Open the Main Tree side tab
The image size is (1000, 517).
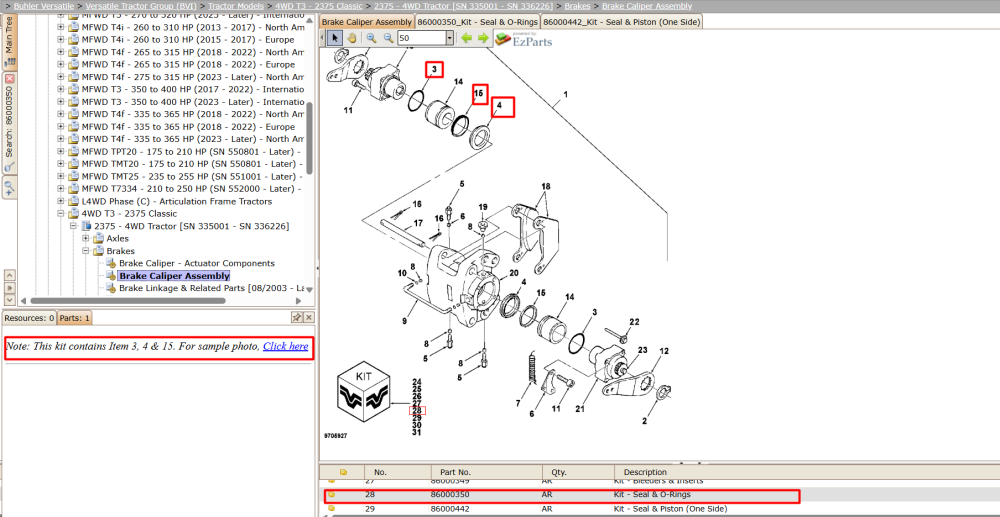click(10, 41)
